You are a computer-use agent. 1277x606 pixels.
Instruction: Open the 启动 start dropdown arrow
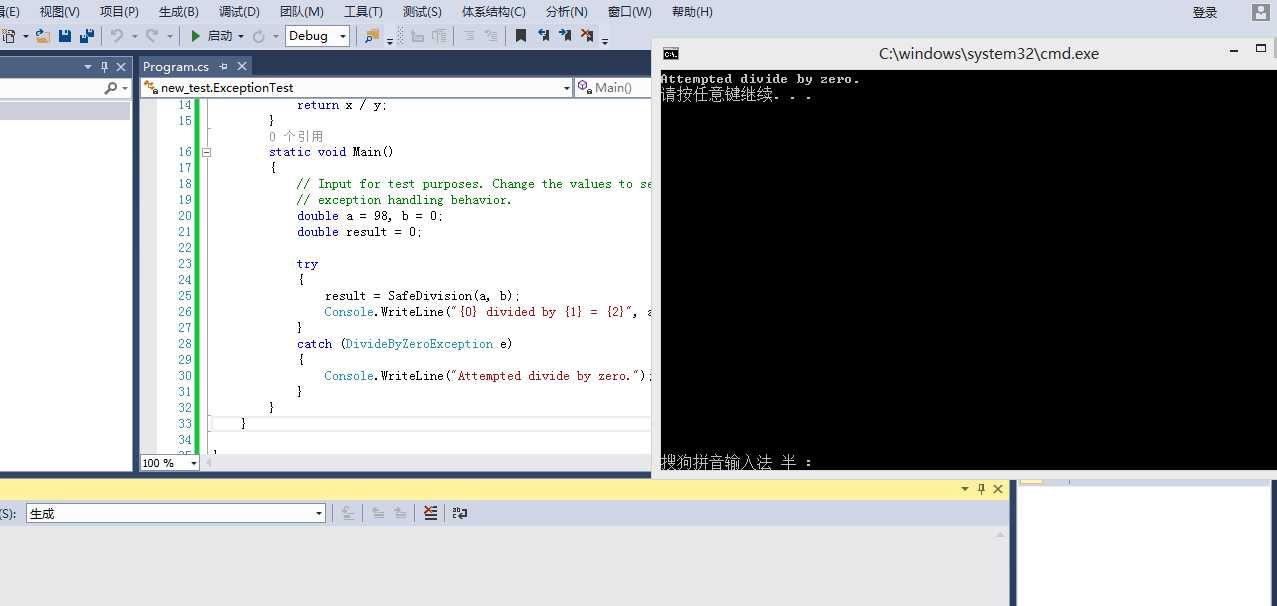(x=240, y=36)
